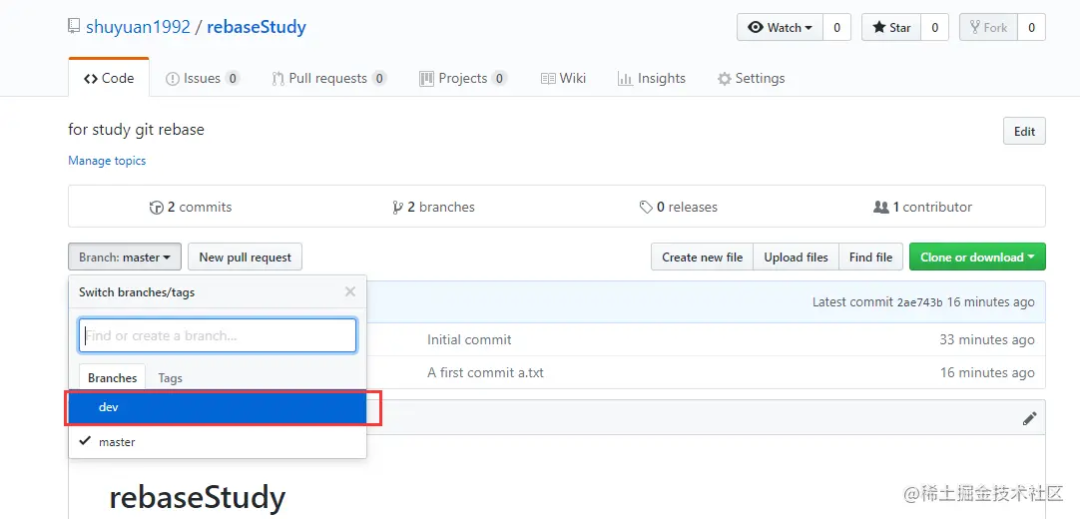View the 1 contributor page
This screenshot has height=519, width=1080.
click(x=922, y=206)
